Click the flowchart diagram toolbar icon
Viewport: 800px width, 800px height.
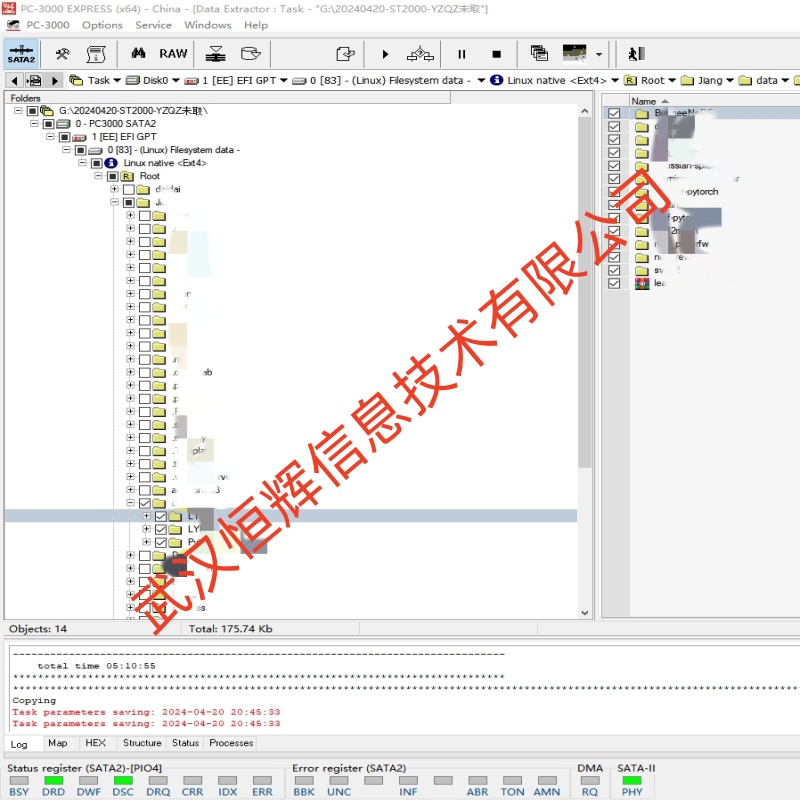coord(420,54)
